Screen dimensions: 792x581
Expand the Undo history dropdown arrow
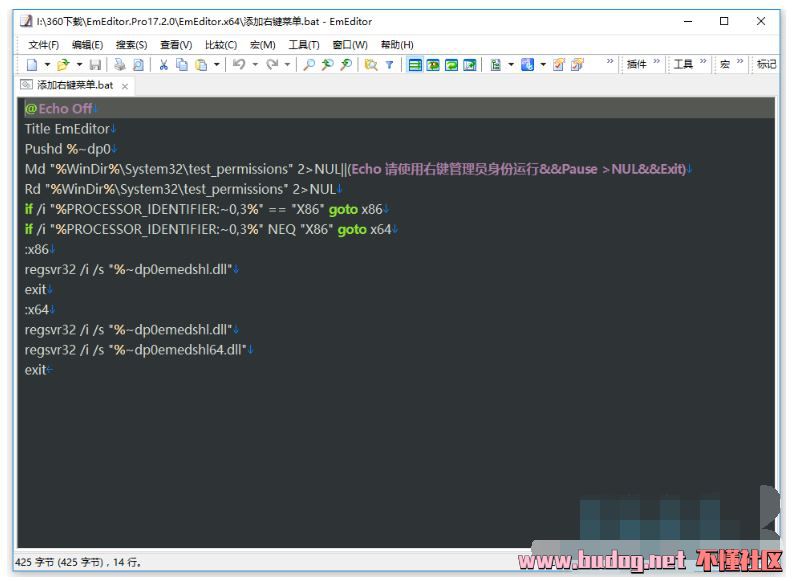click(255, 65)
